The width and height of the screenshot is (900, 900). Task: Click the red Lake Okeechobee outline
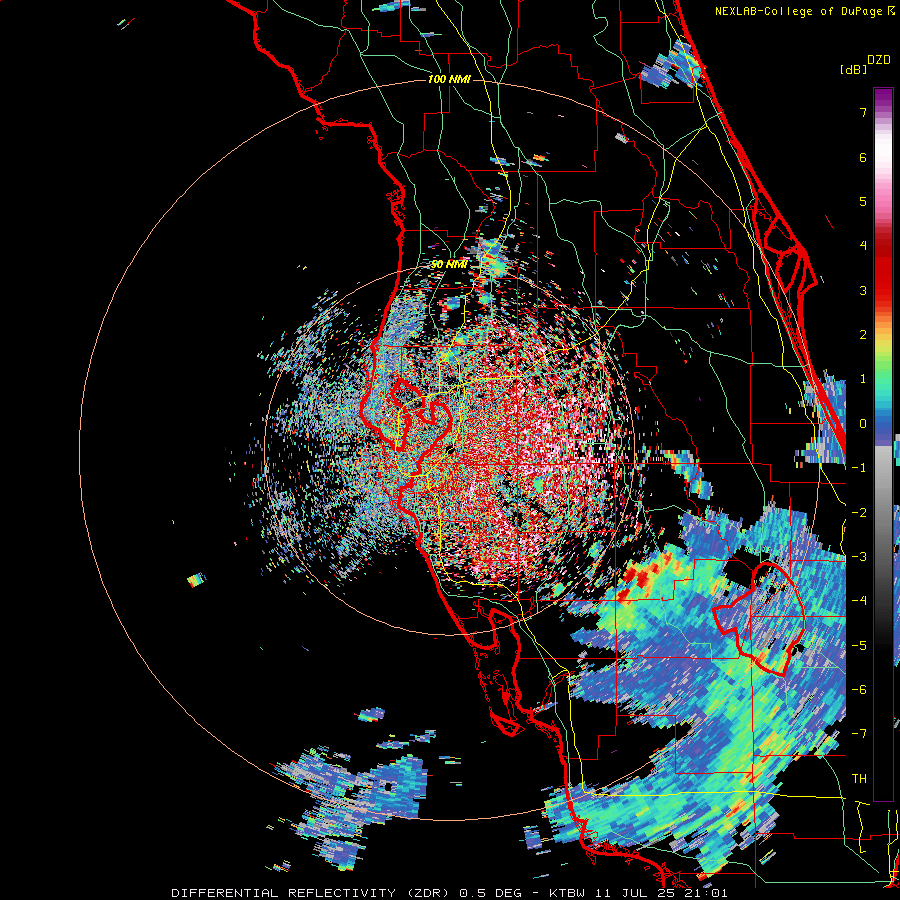pyautogui.click(x=759, y=618)
